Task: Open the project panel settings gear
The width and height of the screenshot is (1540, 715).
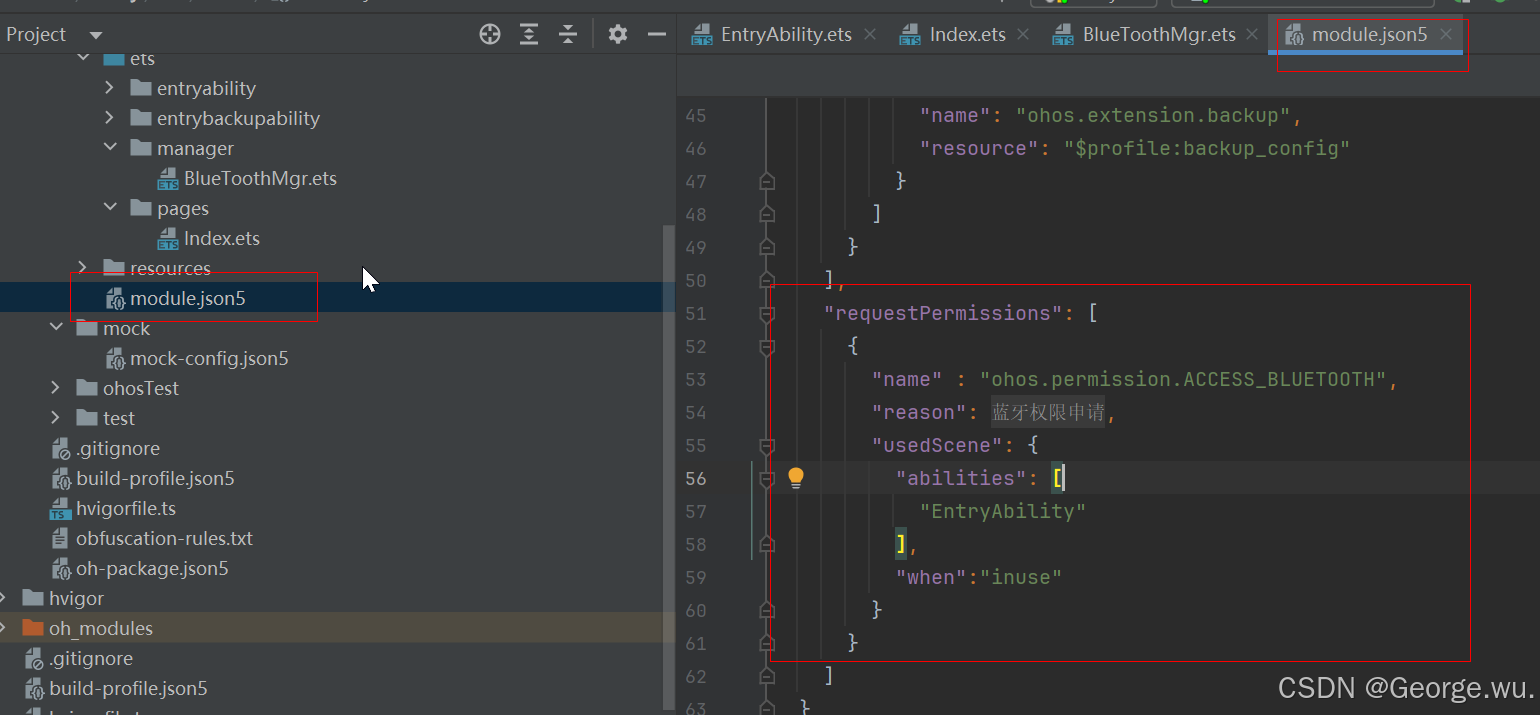Action: point(618,34)
